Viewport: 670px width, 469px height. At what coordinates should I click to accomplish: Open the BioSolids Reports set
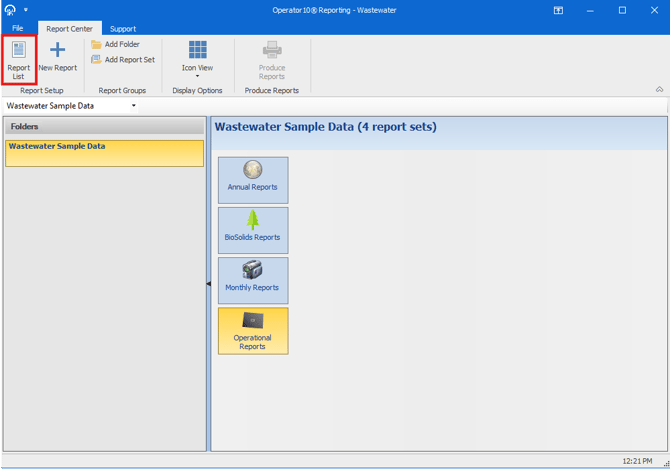tap(253, 229)
